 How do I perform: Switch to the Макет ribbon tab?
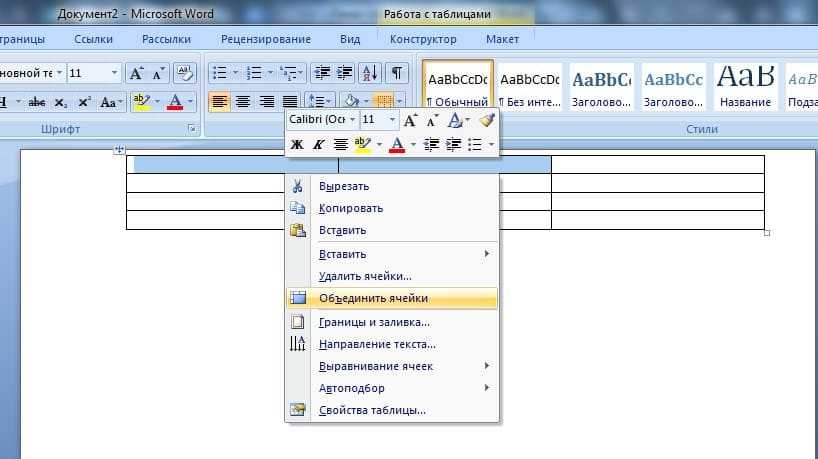click(x=502, y=39)
